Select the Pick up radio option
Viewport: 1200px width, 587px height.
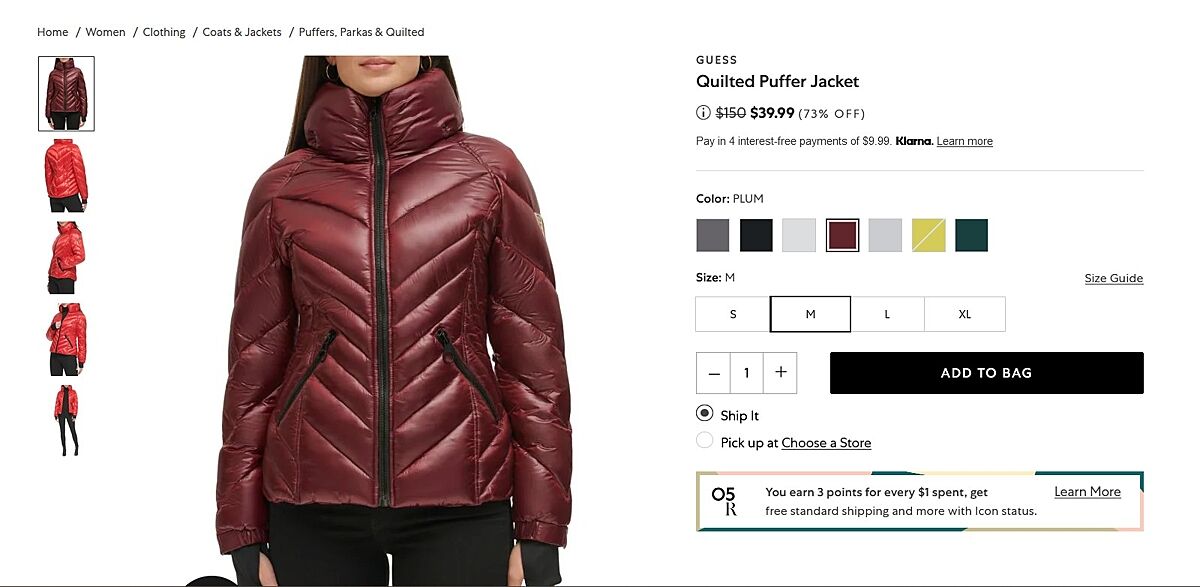pyautogui.click(x=704, y=441)
